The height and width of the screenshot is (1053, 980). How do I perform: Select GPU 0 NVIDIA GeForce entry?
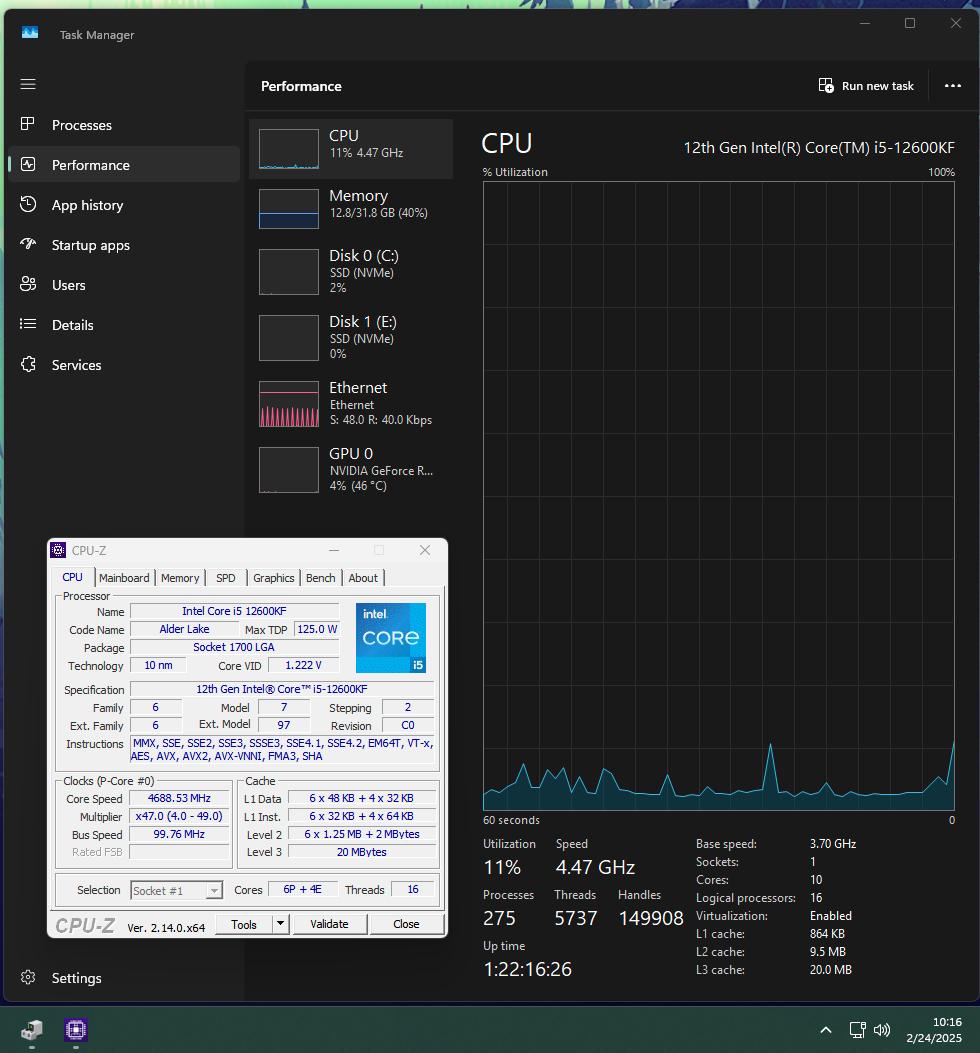[351, 469]
